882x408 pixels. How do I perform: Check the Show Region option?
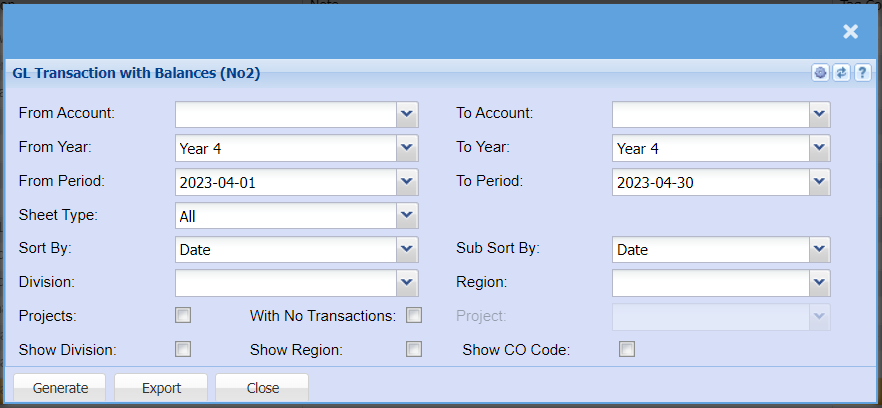(x=414, y=350)
